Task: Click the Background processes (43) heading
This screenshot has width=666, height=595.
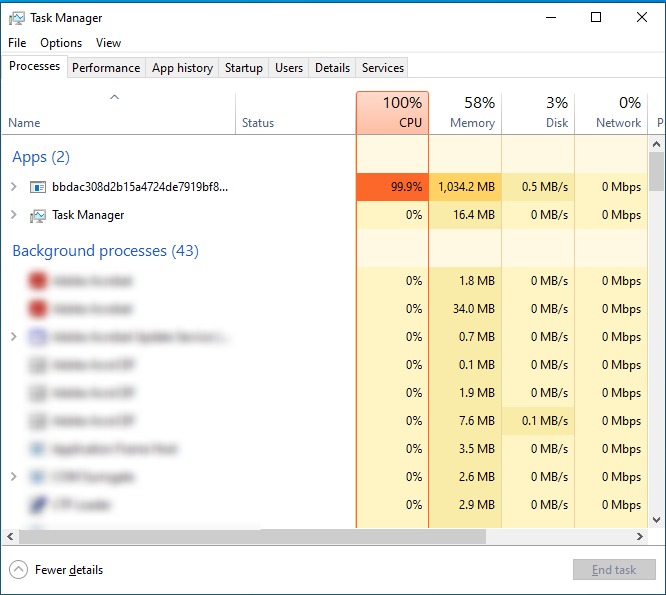Action: [105, 251]
